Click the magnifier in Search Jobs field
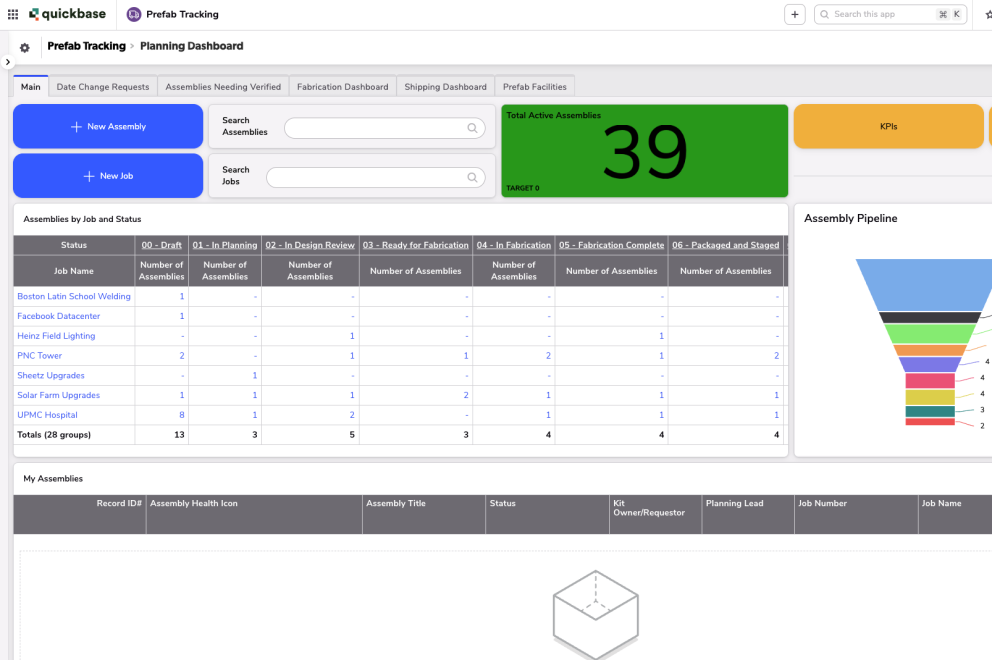 tap(471, 177)
